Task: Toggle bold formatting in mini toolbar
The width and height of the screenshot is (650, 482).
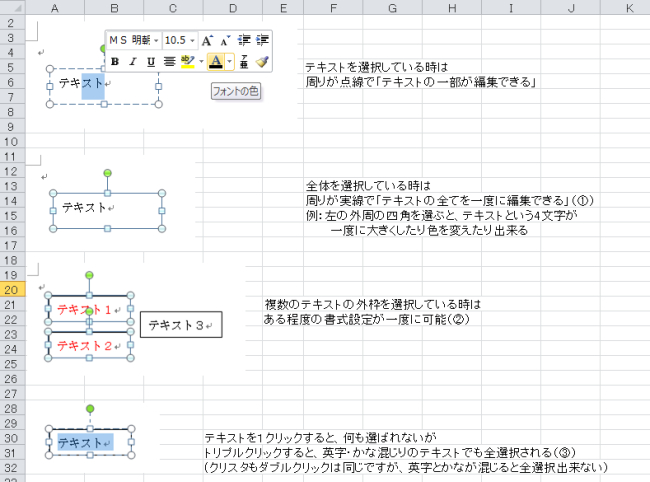Action: 115,62
